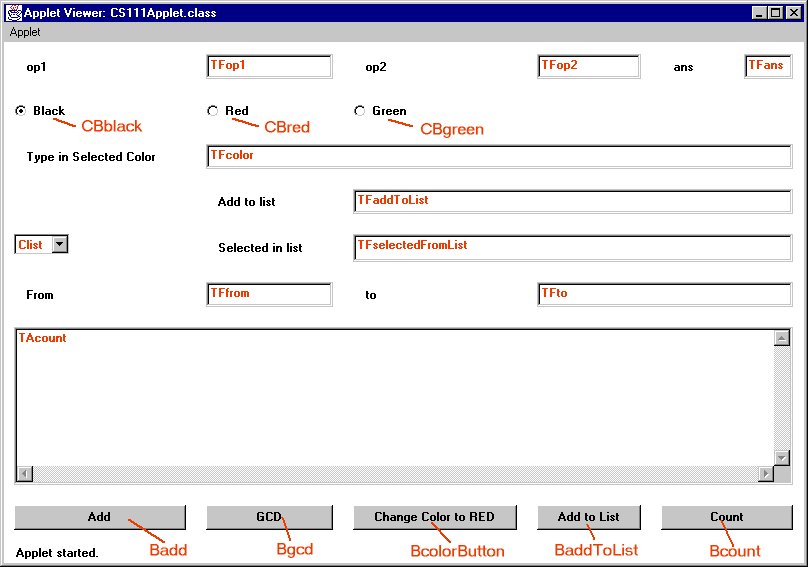The height and width of the screenshot is (567, 808).
Task: Click the op1 text field
Action: (x=269, y=66)
